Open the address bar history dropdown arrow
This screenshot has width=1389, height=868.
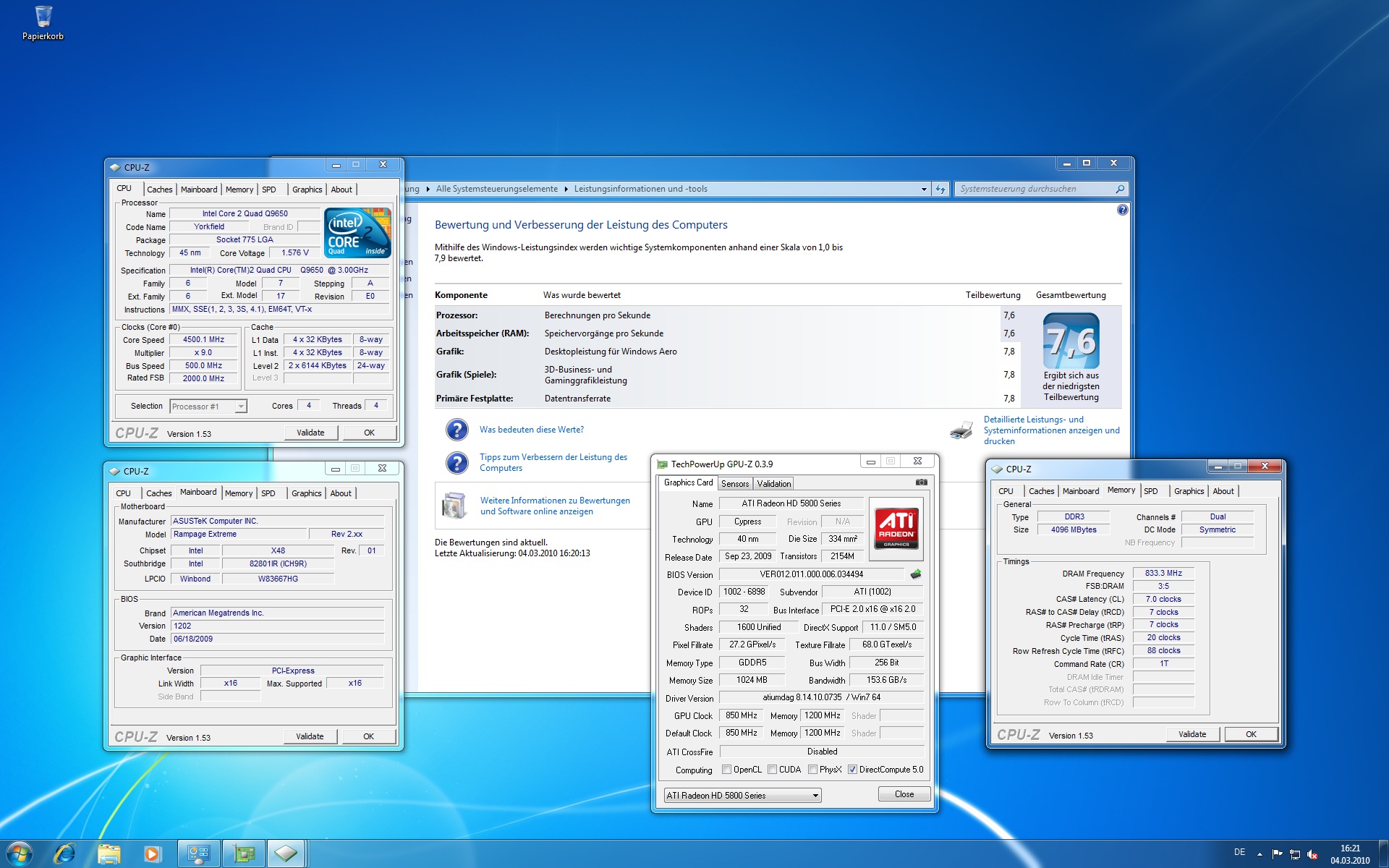(x=924, y=189)
